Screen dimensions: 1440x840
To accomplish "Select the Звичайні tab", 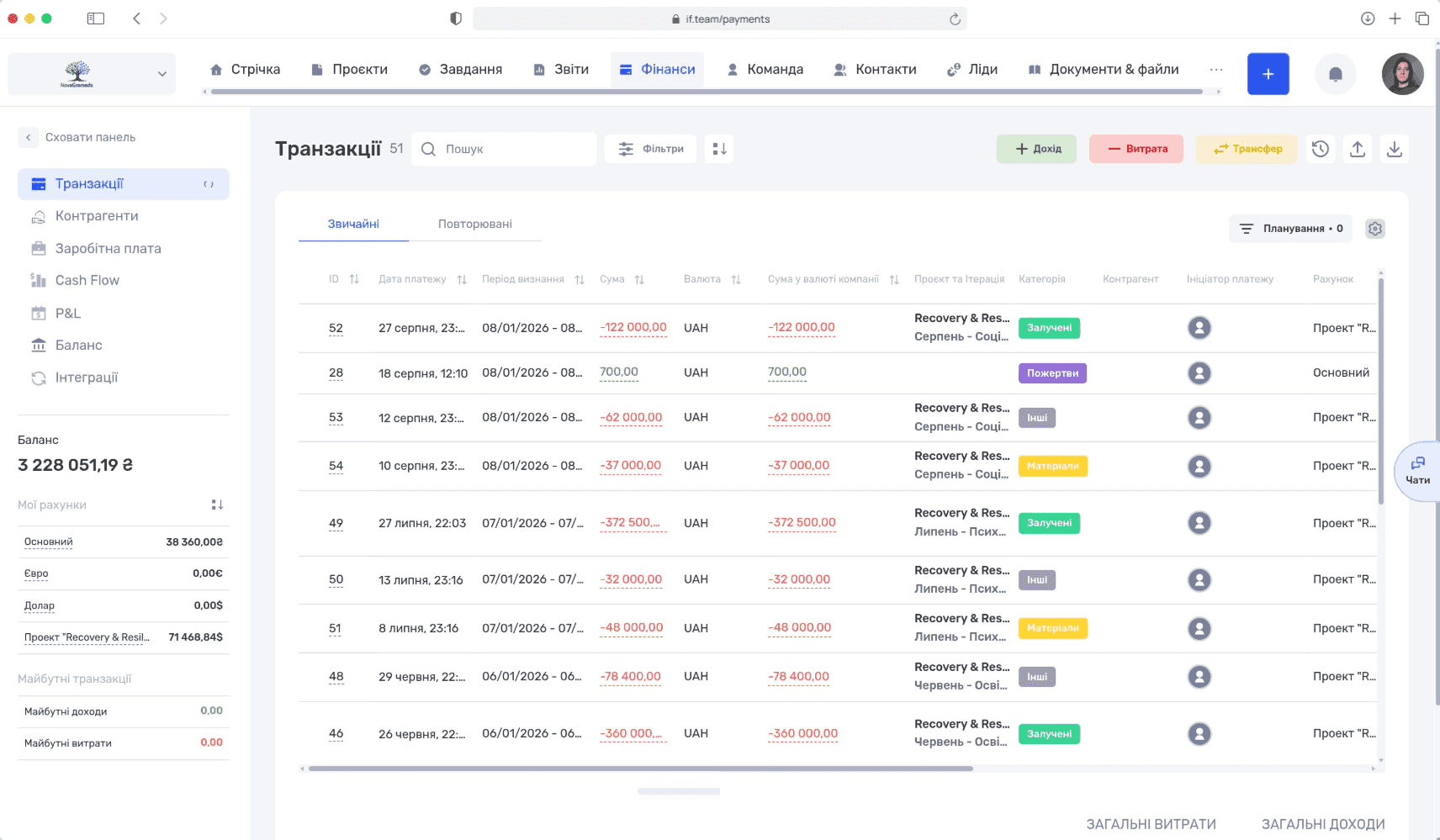I will tap(353, 224).
